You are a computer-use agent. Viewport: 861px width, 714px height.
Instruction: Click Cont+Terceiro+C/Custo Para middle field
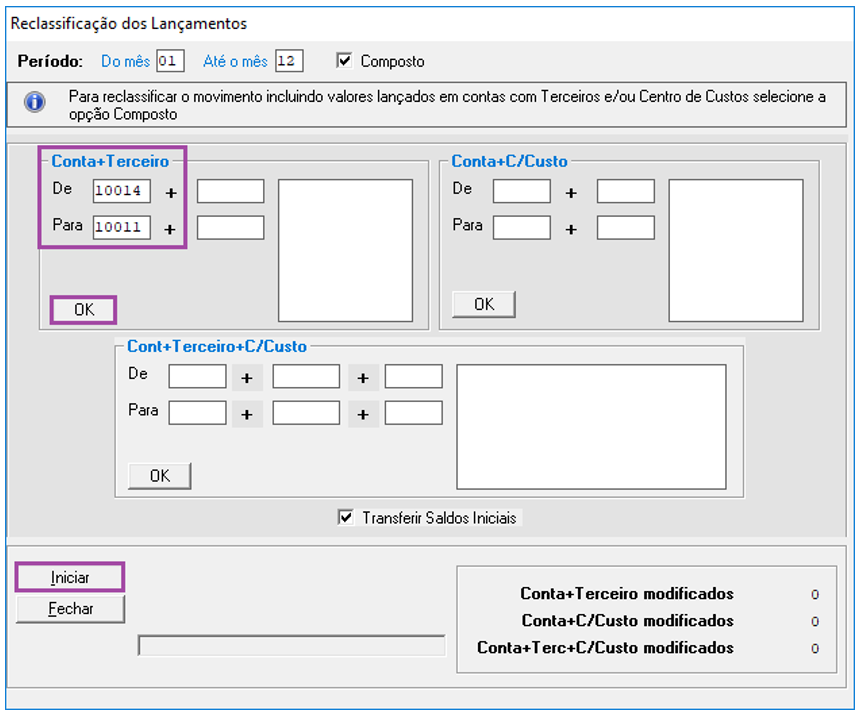click(306, 412)
